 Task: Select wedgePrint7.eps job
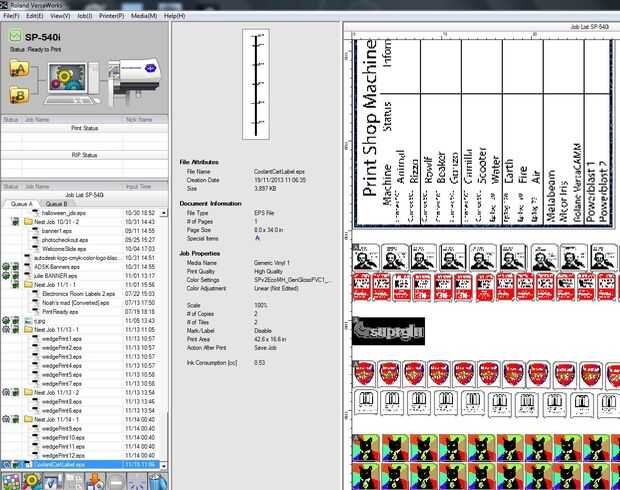tap(61, 384)
